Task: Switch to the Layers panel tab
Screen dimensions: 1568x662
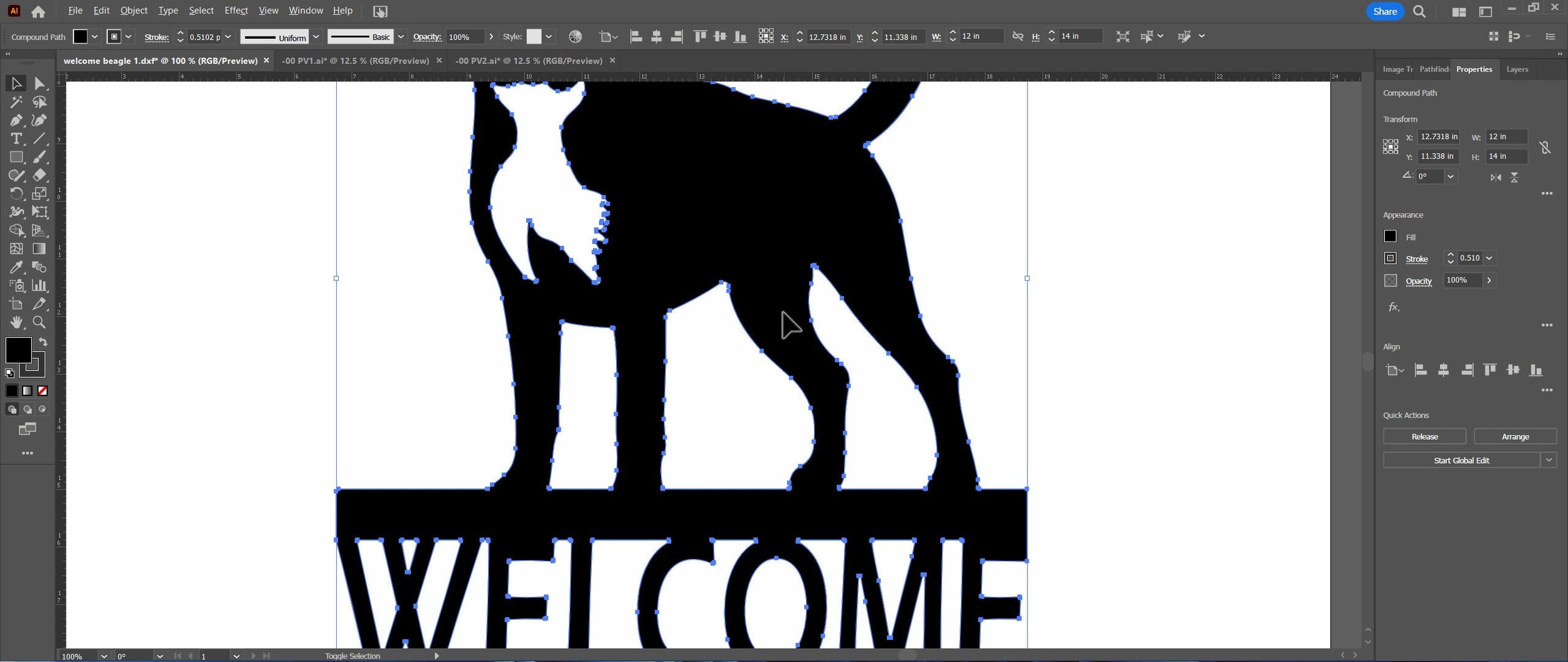Action: tap(1517, 70)
